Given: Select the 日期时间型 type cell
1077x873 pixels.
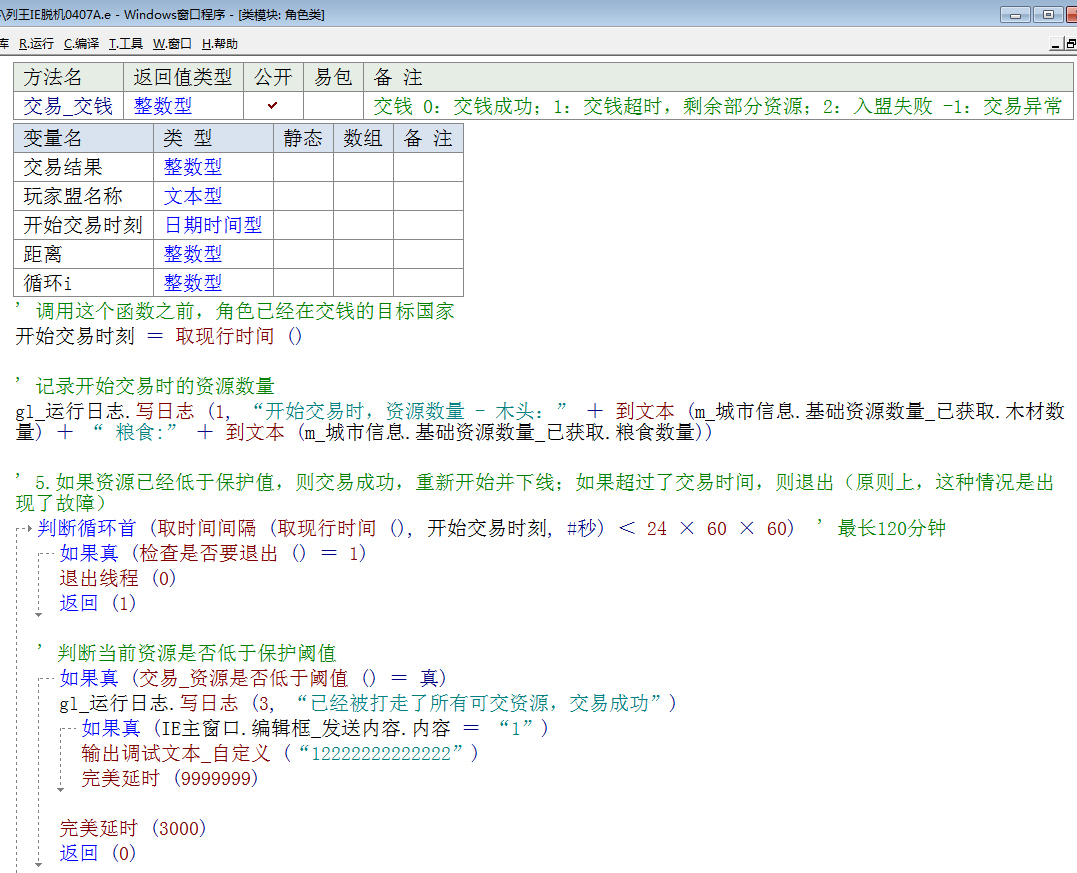Looking at the screenshot, I should 213,225.
